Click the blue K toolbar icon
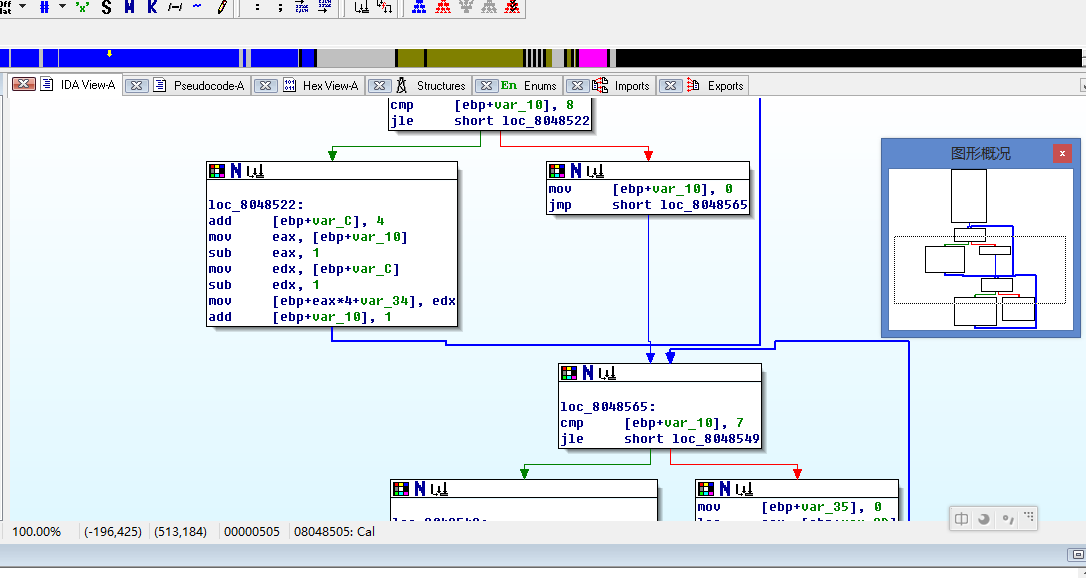 pos(152,7)
